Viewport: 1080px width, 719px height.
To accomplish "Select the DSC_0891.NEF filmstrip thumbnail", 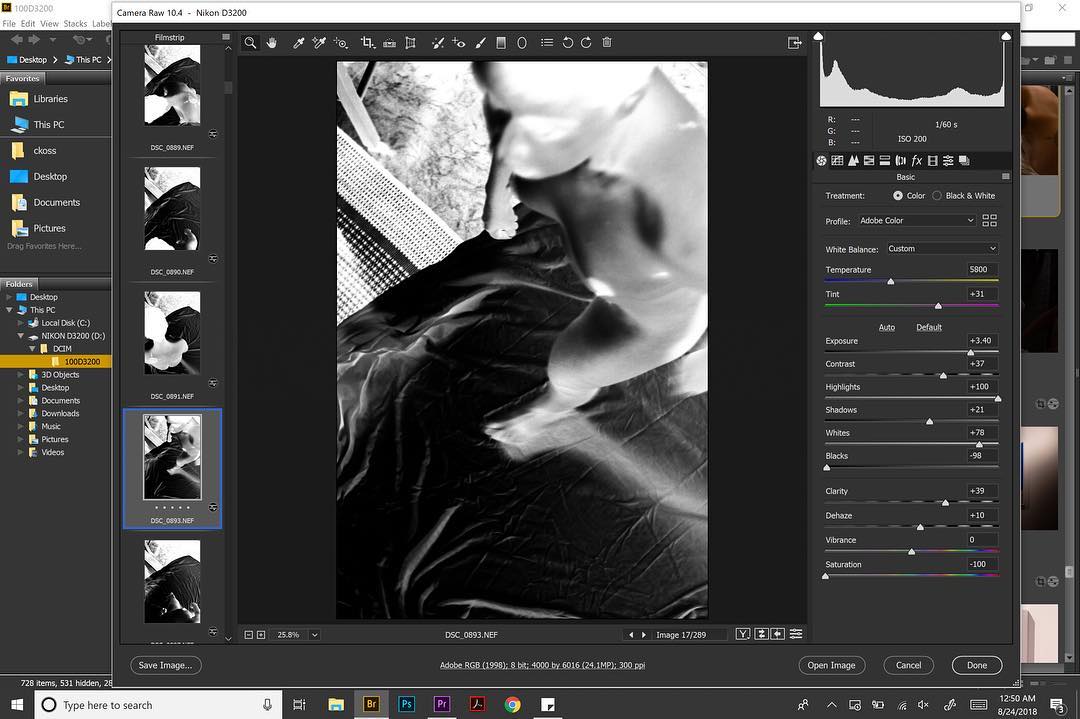I will pyautogui.click(x=172, y=333).
